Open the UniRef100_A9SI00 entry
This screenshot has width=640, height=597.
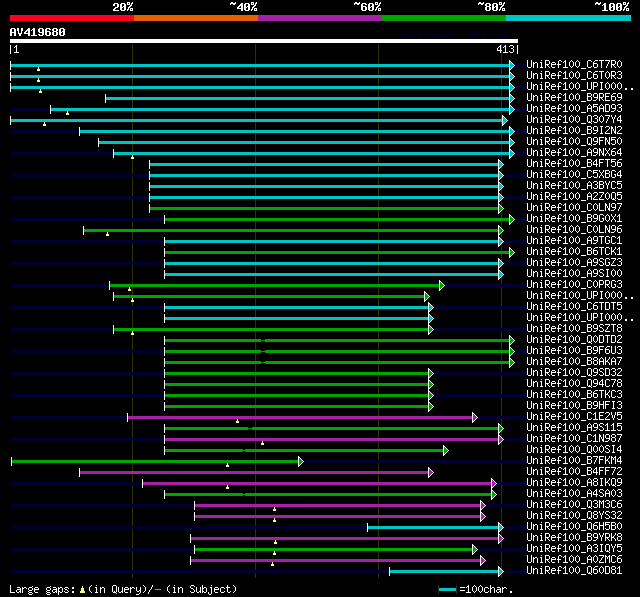click(x=574, y=274)
